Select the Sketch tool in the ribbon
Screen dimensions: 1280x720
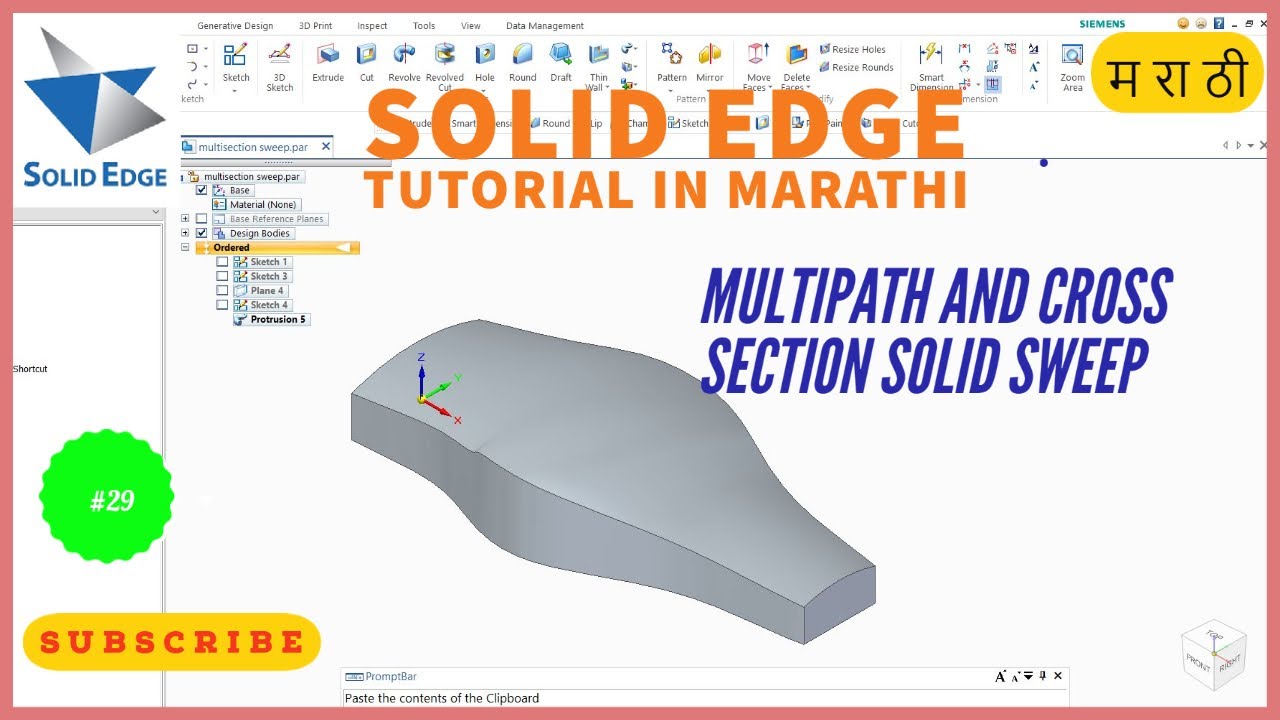pos(236,62)
